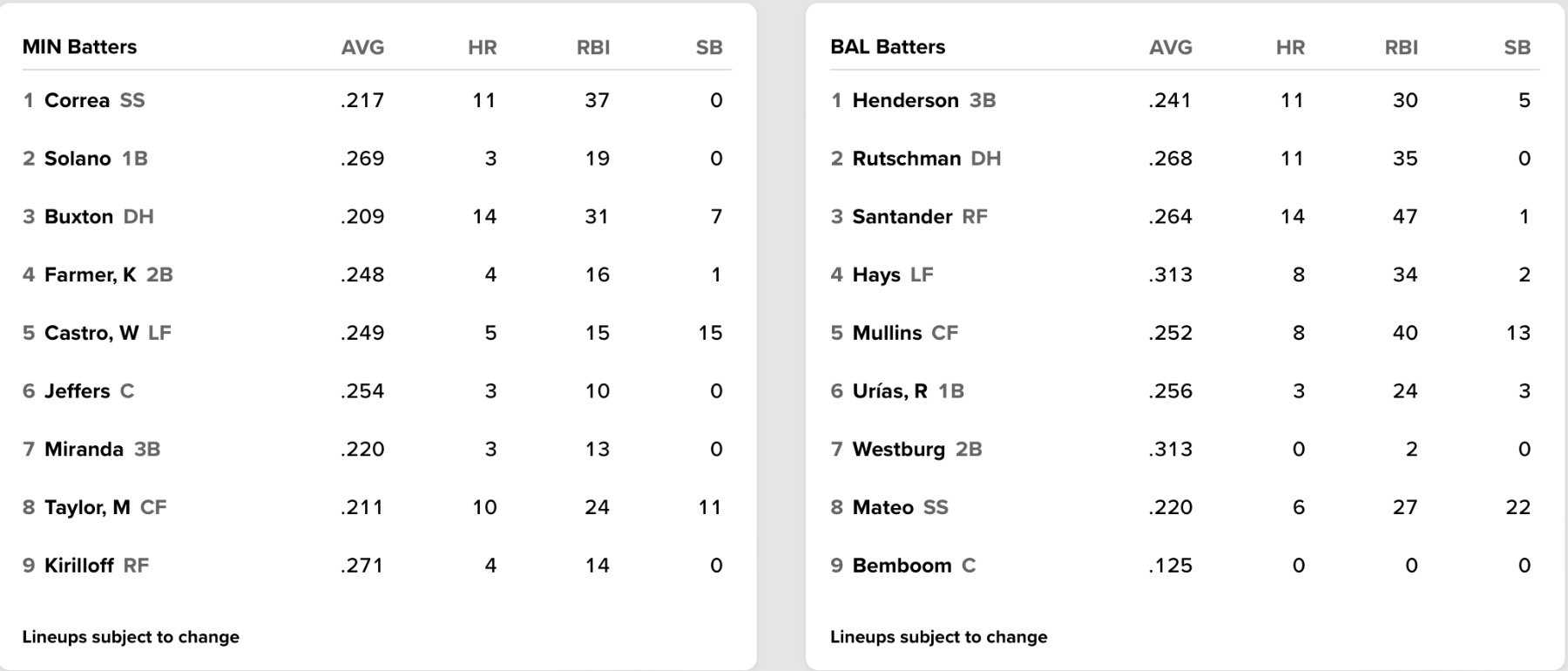Open Castro, W player entry

click(91, 333)
